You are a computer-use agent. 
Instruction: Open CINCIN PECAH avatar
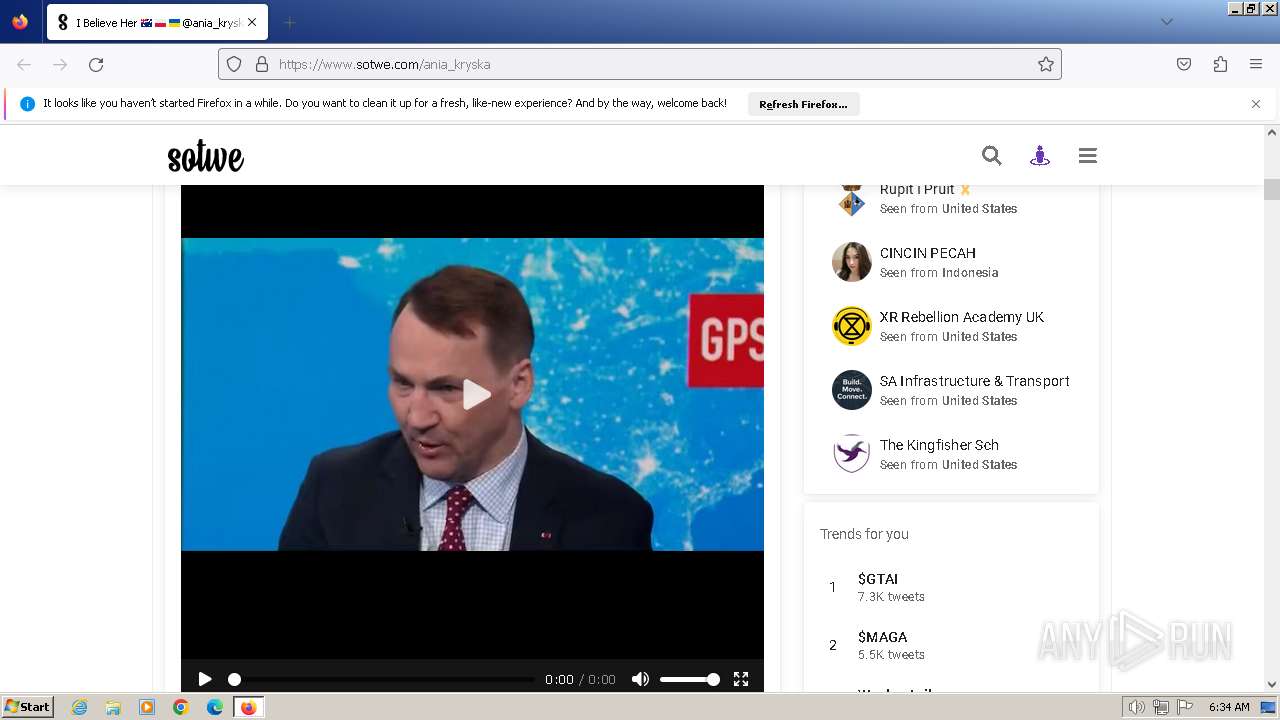pos(852,262)
